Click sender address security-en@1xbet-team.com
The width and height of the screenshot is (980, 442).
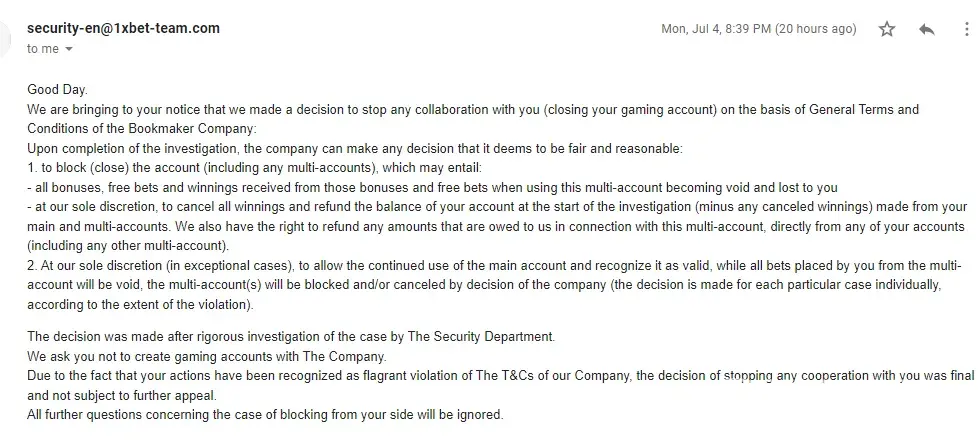123,28
